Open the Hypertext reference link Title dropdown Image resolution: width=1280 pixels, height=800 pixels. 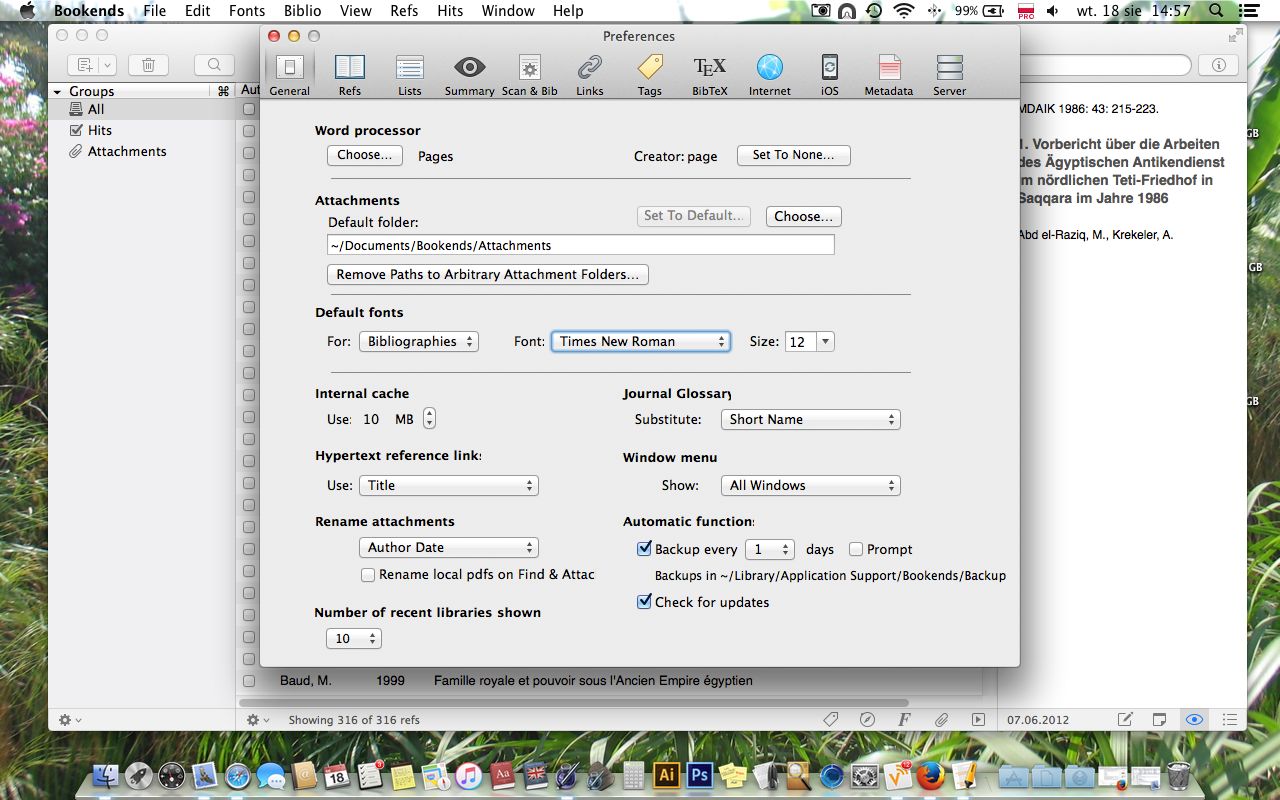pyautogui.click(x=449, y=485)
